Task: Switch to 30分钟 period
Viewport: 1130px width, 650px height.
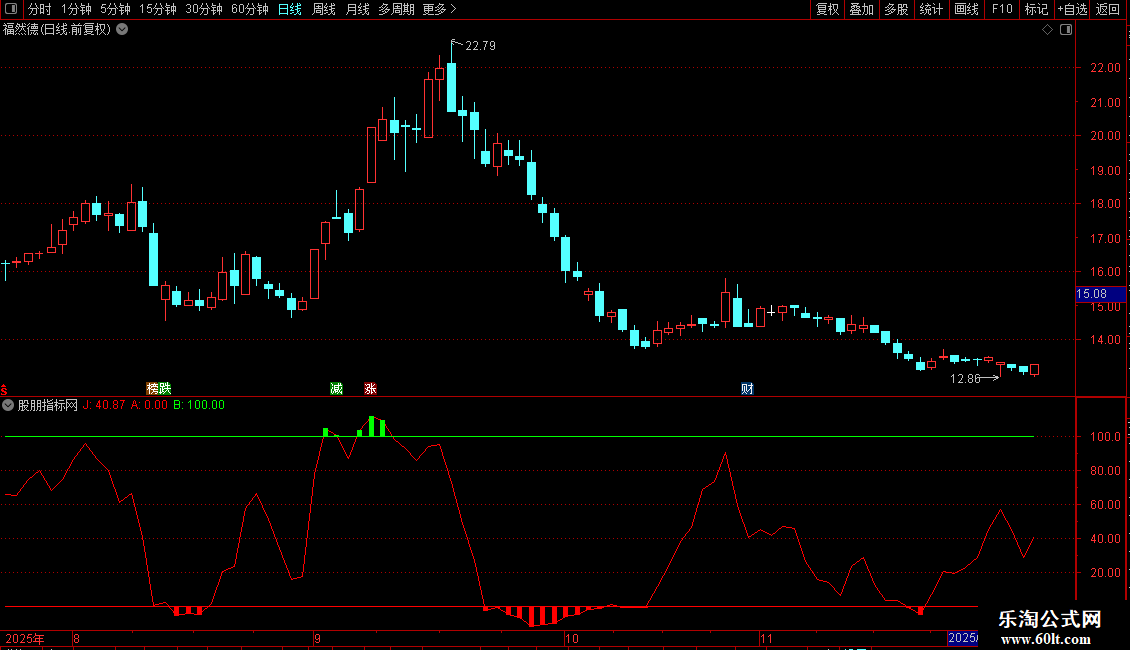Action: point(203,9)
